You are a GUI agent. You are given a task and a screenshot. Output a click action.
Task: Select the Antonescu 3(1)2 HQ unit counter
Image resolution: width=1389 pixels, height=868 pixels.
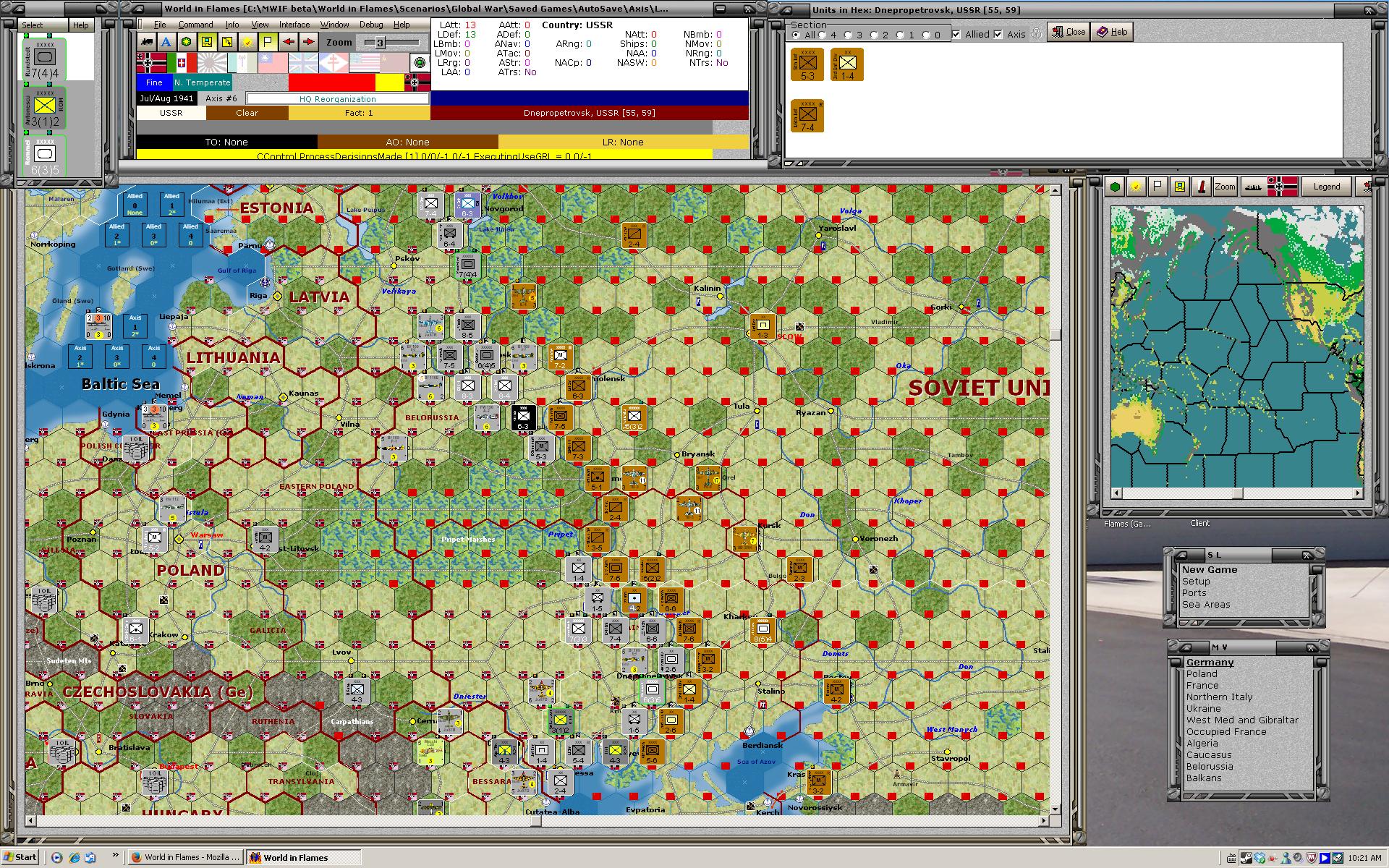[44, 109]
